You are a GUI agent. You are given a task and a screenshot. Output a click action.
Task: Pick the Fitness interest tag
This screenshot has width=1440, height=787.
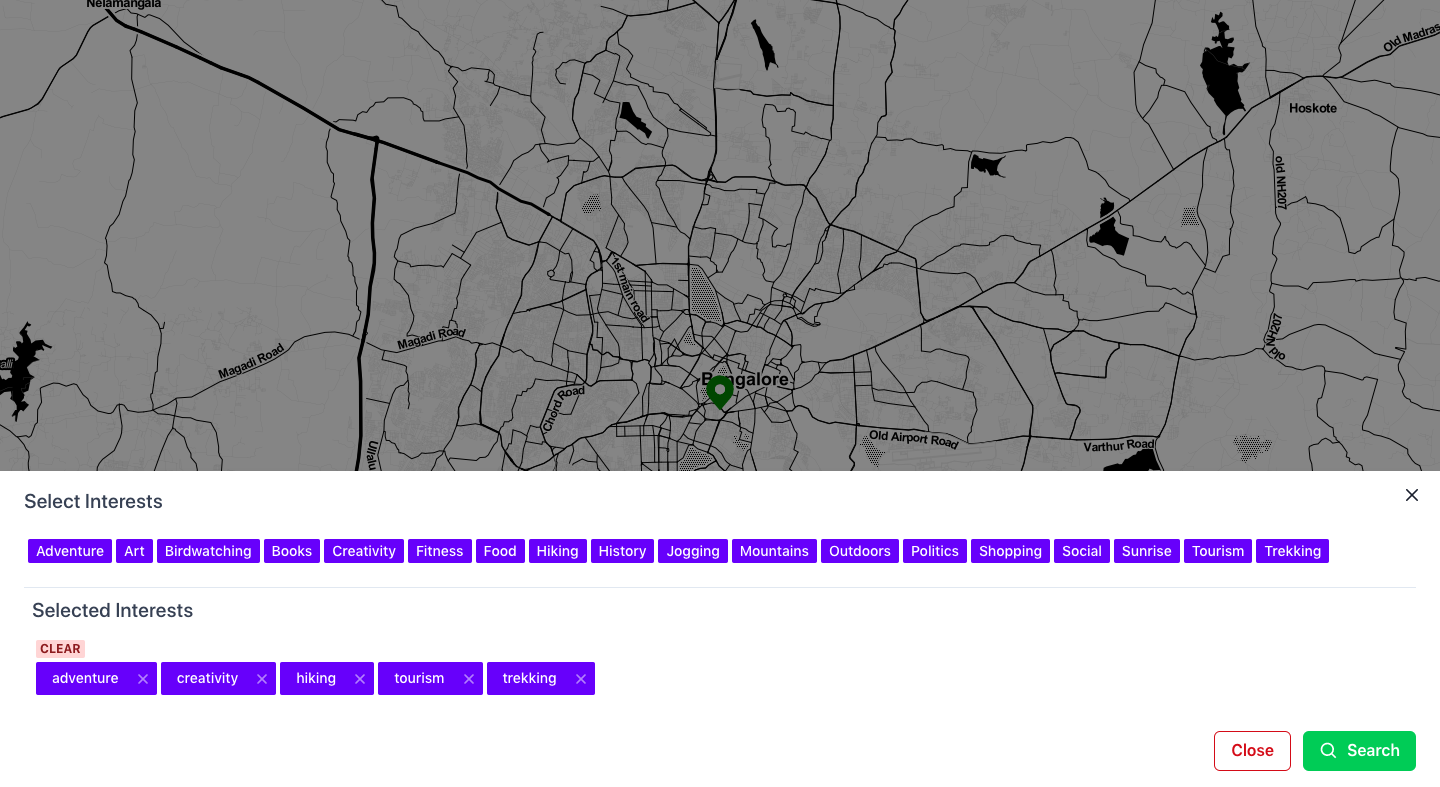[x=440, y=551]
